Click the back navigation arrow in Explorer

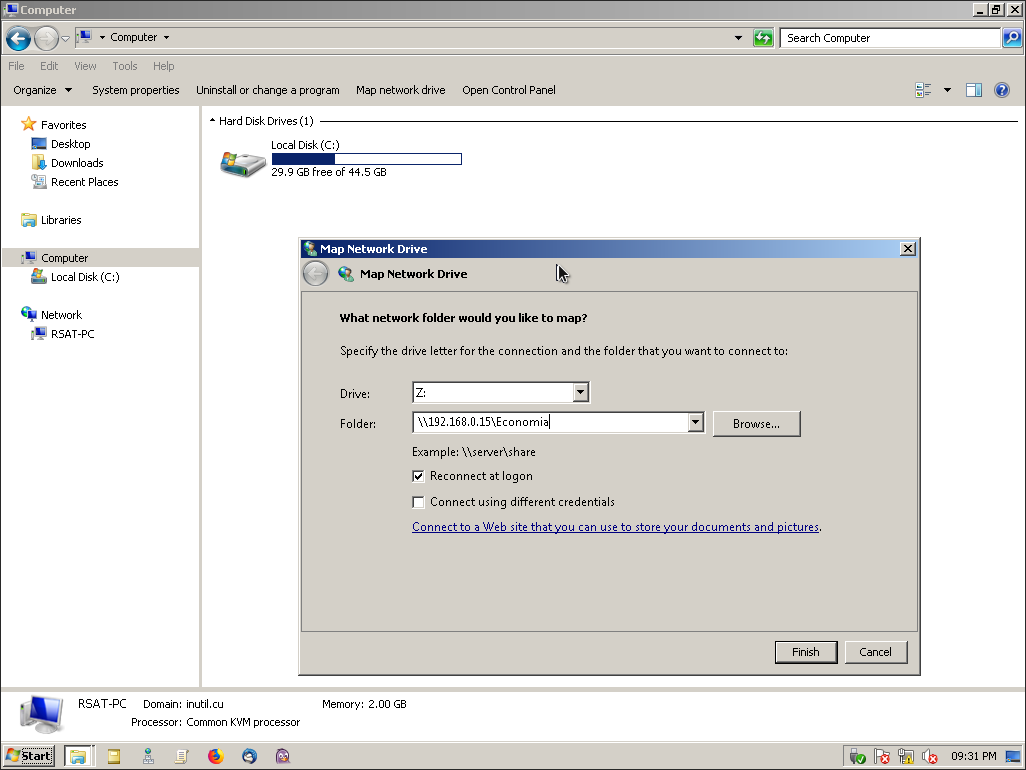[18, 38]
